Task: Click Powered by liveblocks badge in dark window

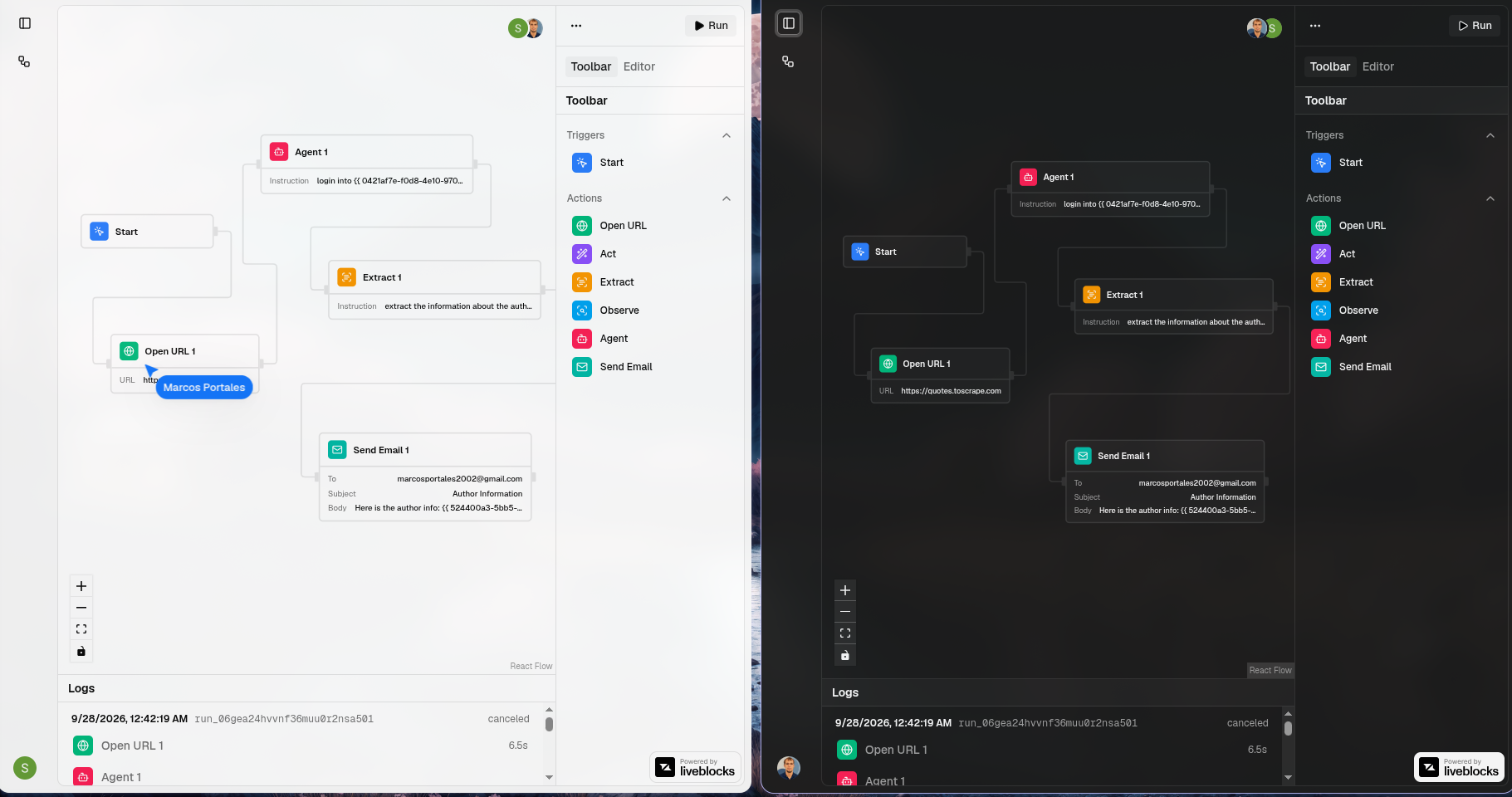Action: coord(1460,767)
